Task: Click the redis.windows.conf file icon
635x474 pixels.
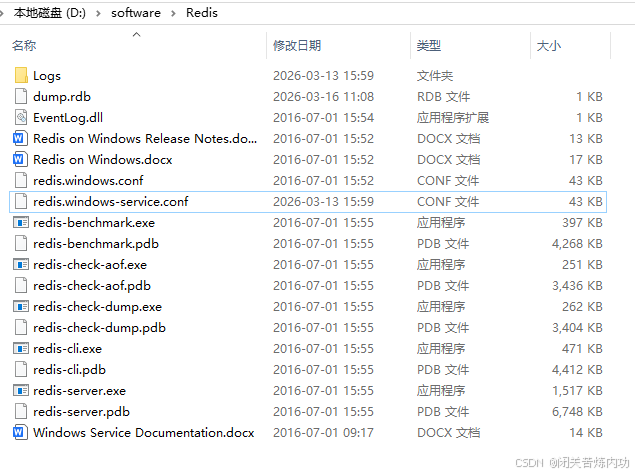Action: [x=21, y=180]
